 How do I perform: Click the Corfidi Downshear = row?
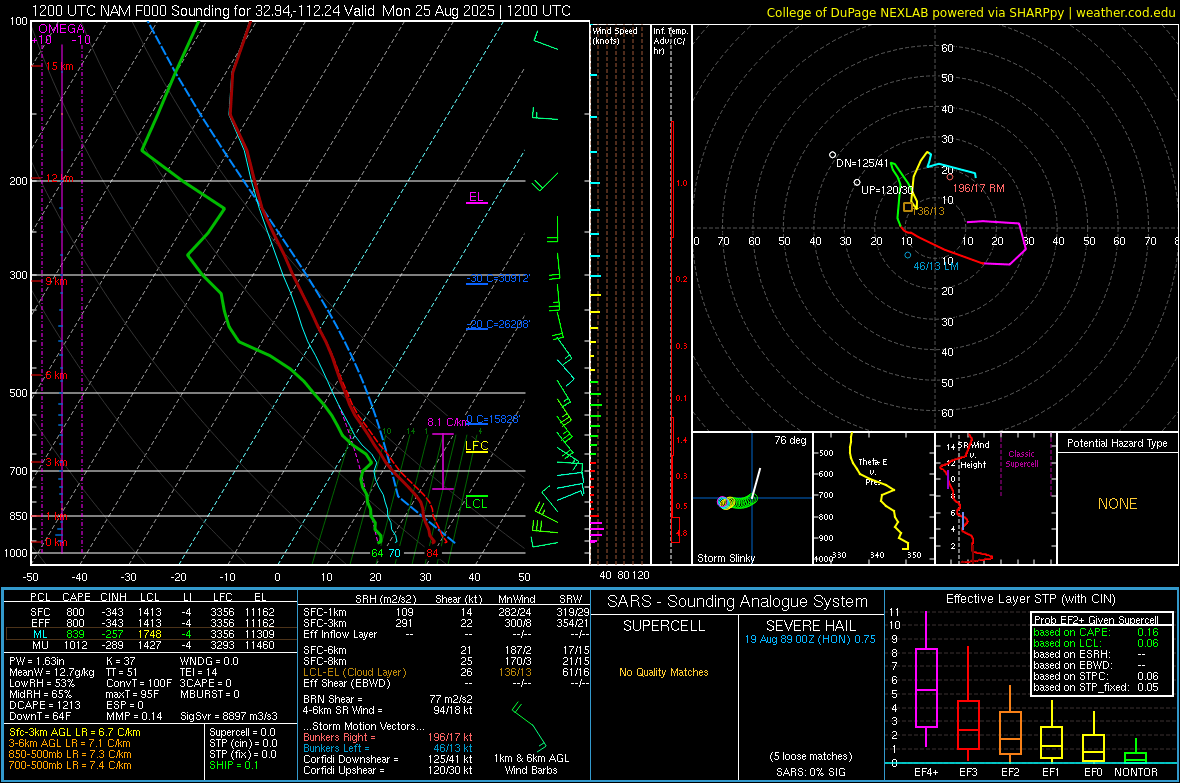tap(388, 760)
